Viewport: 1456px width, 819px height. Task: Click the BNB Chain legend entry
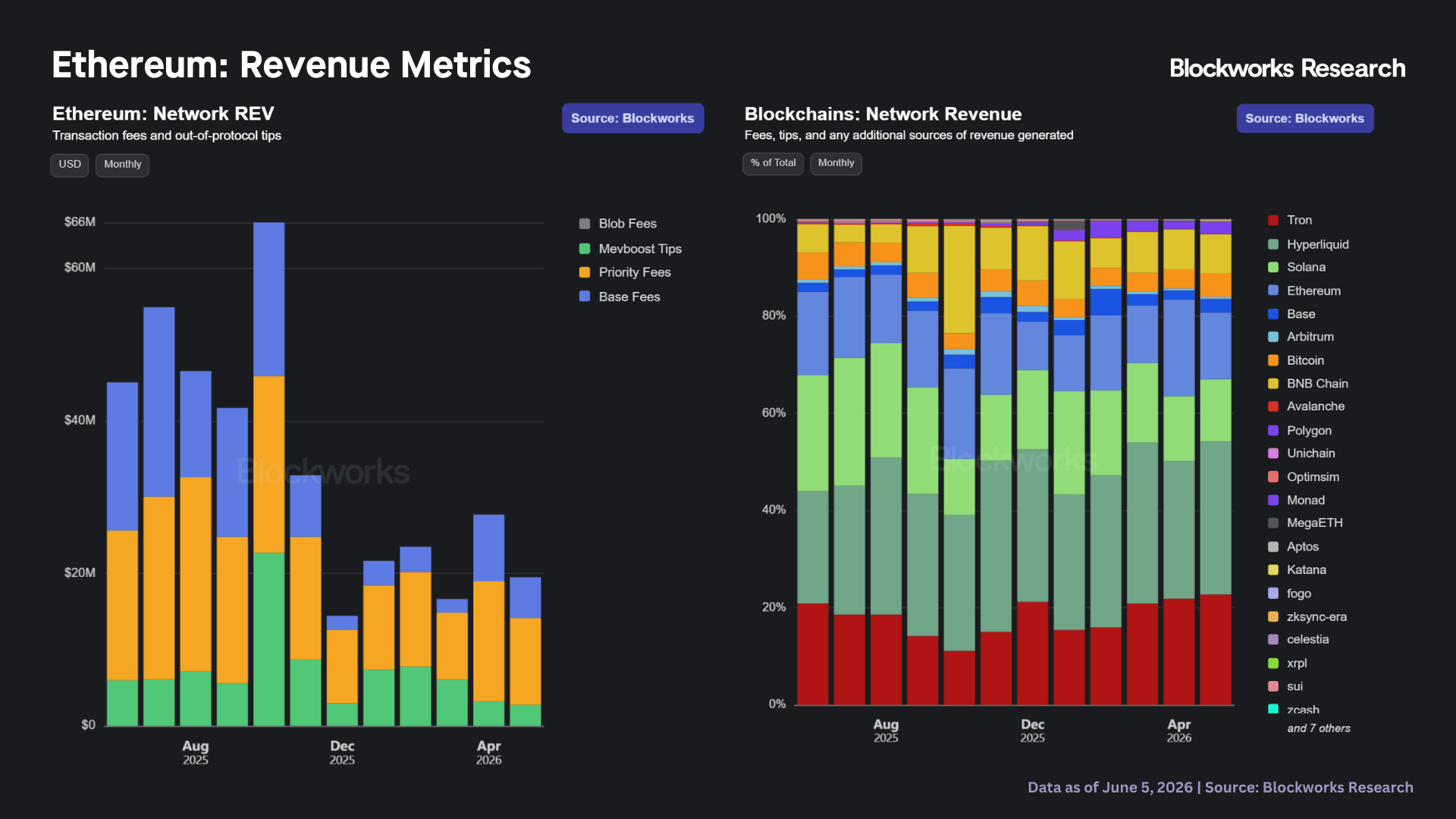point(1308,384)
